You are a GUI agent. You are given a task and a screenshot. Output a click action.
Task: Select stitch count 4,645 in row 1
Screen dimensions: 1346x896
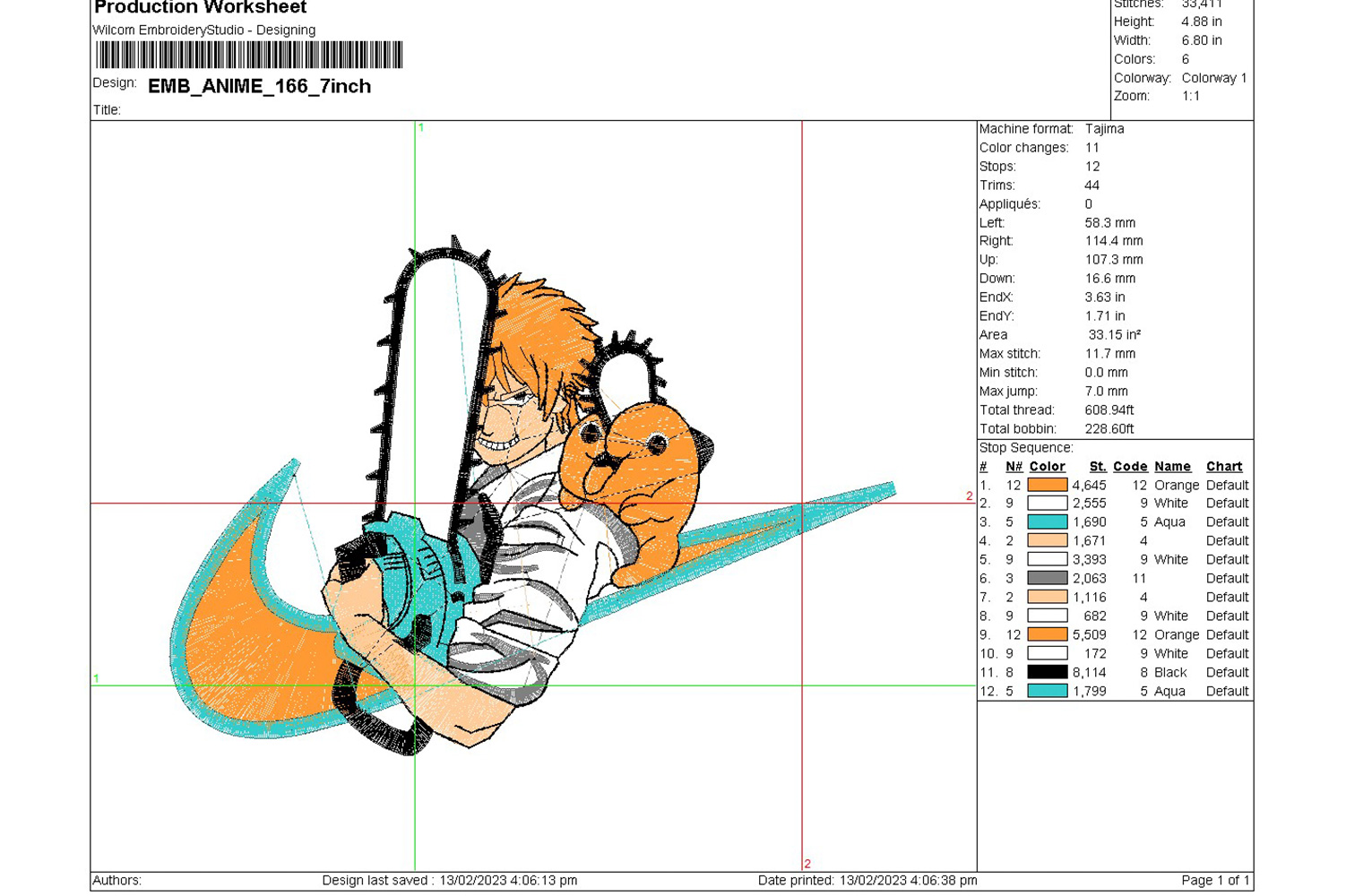click(1090, 485)
